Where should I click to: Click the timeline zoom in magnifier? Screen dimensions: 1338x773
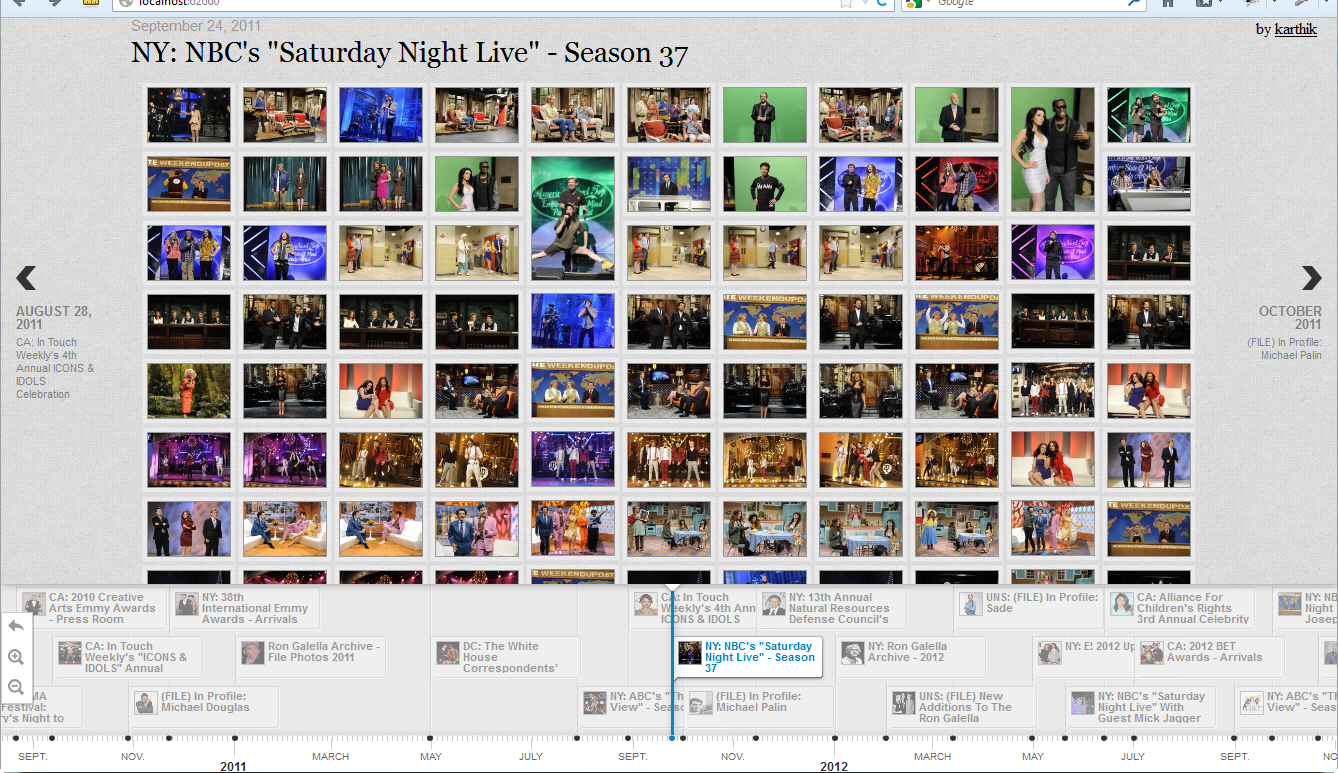click(16, 657)
